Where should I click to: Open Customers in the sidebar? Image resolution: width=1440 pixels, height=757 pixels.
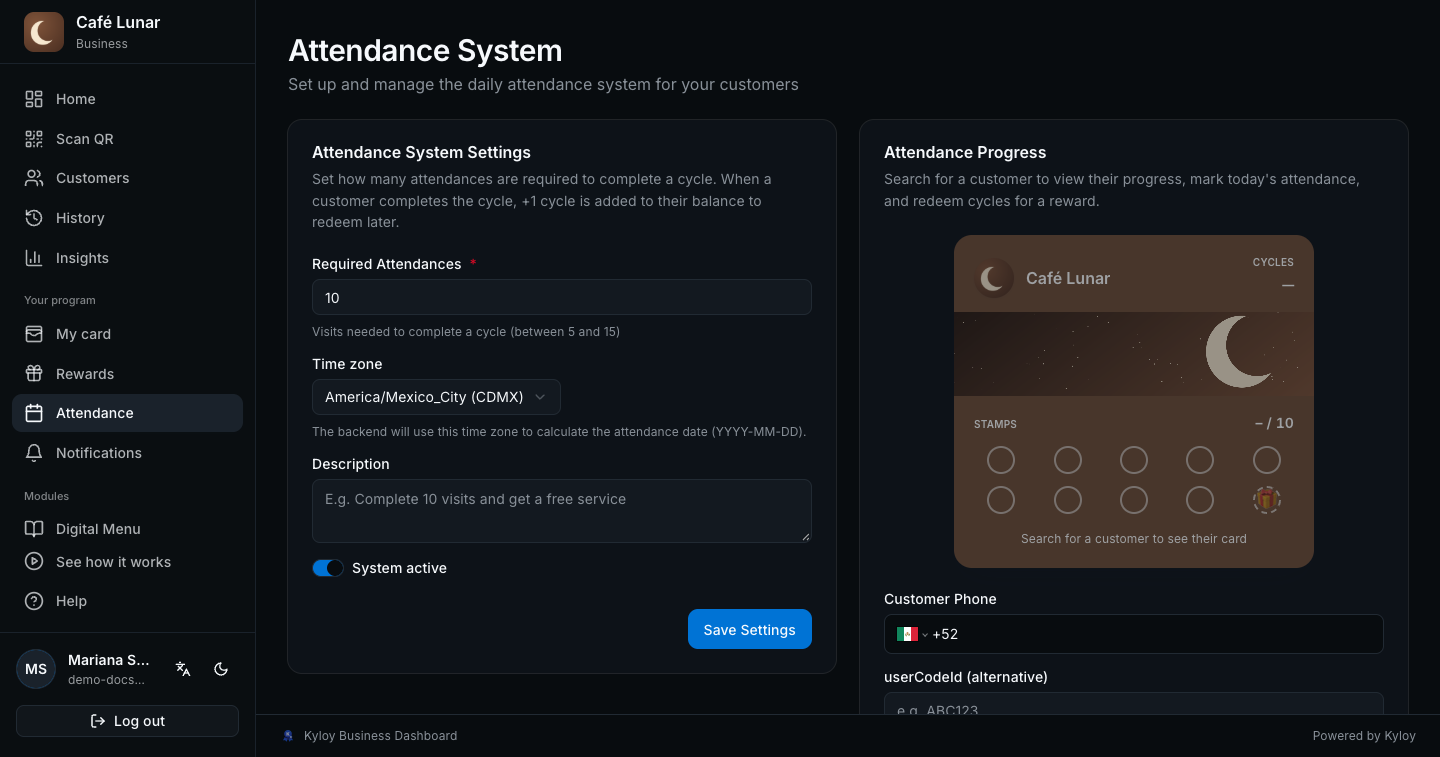click(127, 178)
